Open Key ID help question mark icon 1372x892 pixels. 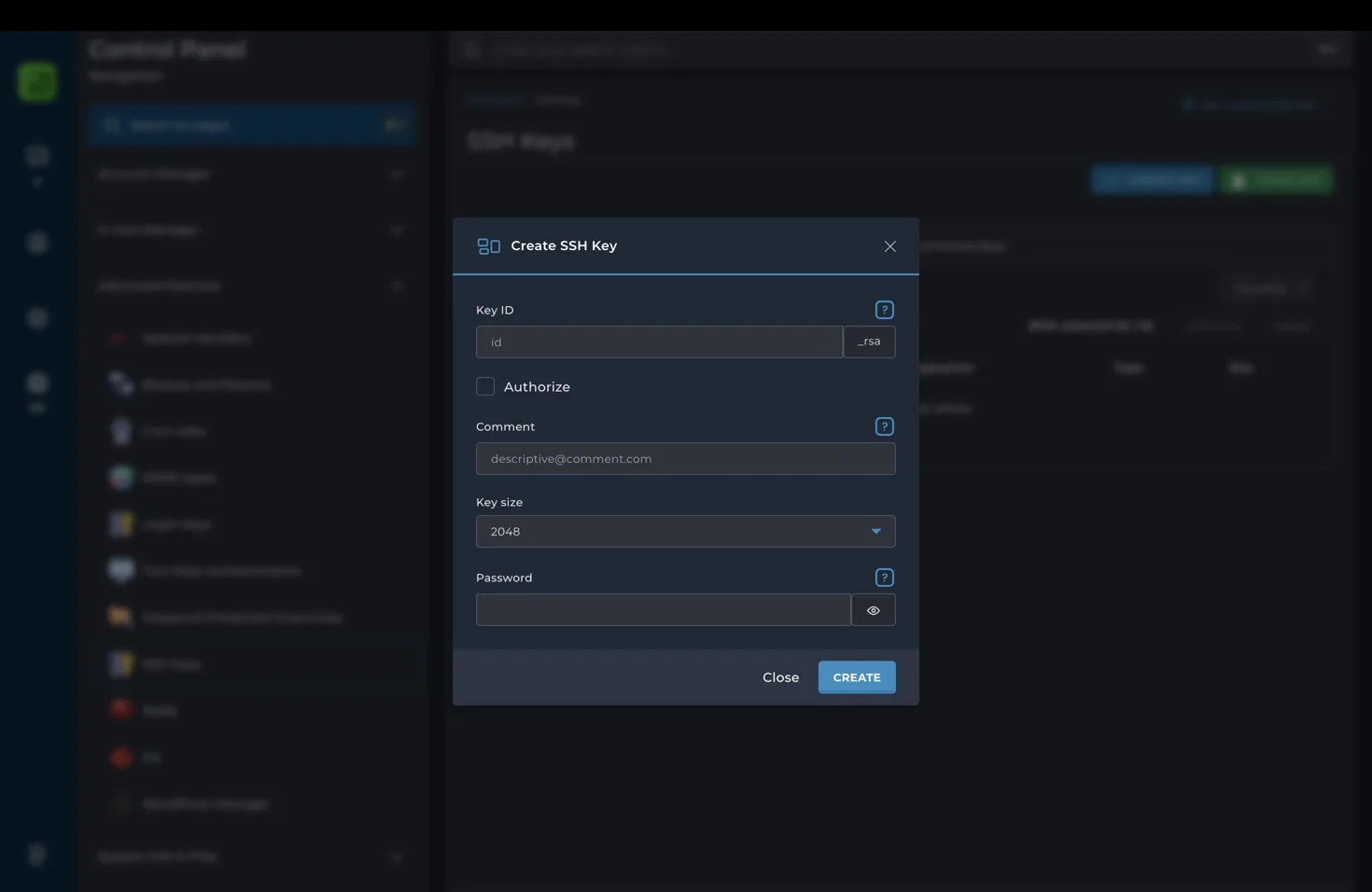(x=884, y=310)
